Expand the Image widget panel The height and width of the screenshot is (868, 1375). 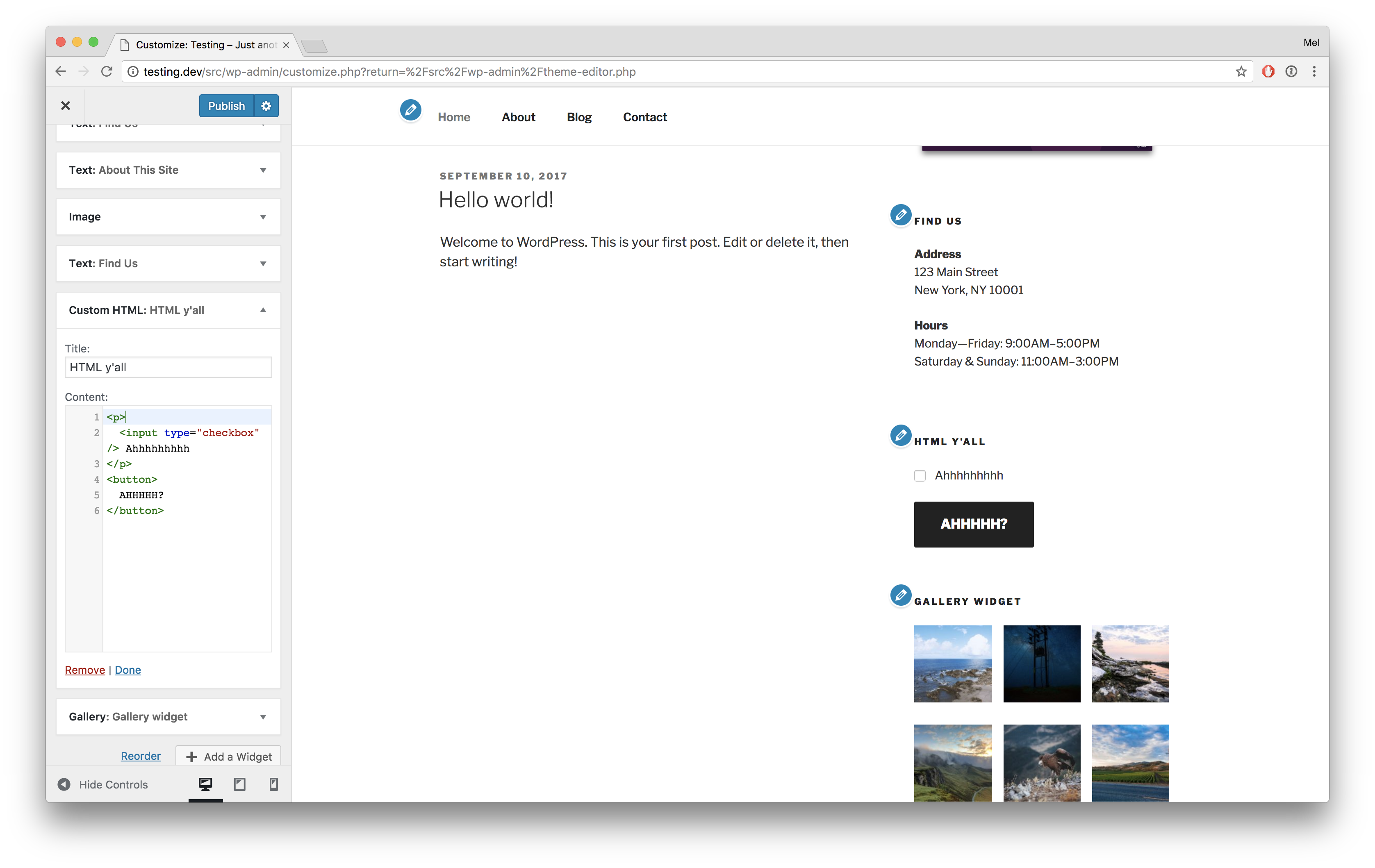point(168,217)
